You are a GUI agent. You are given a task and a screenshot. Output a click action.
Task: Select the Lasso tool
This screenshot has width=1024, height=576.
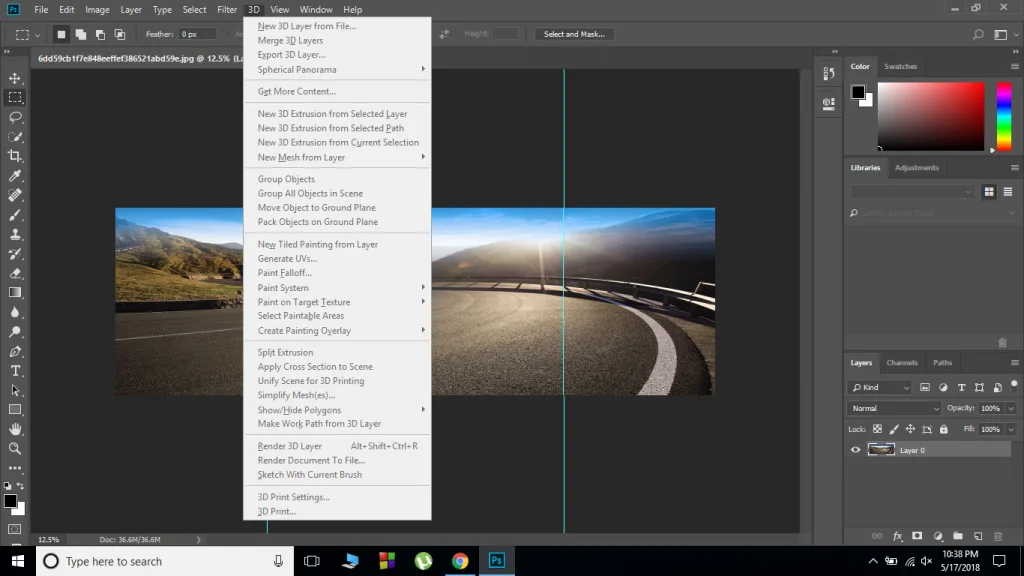coord(15,117)
